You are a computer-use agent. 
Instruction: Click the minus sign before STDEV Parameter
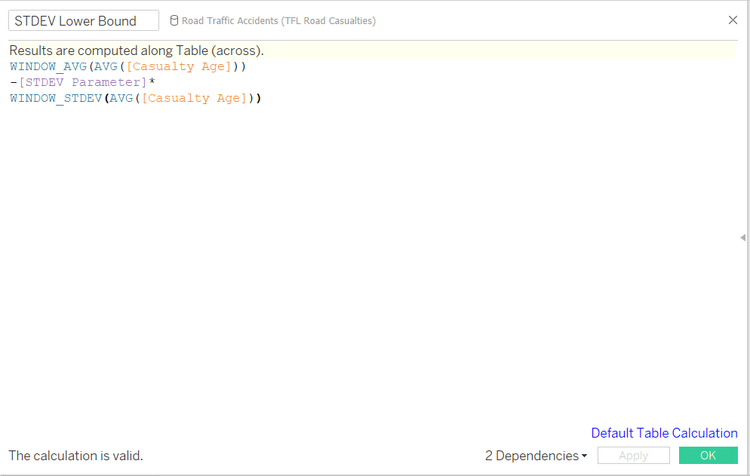14,82
